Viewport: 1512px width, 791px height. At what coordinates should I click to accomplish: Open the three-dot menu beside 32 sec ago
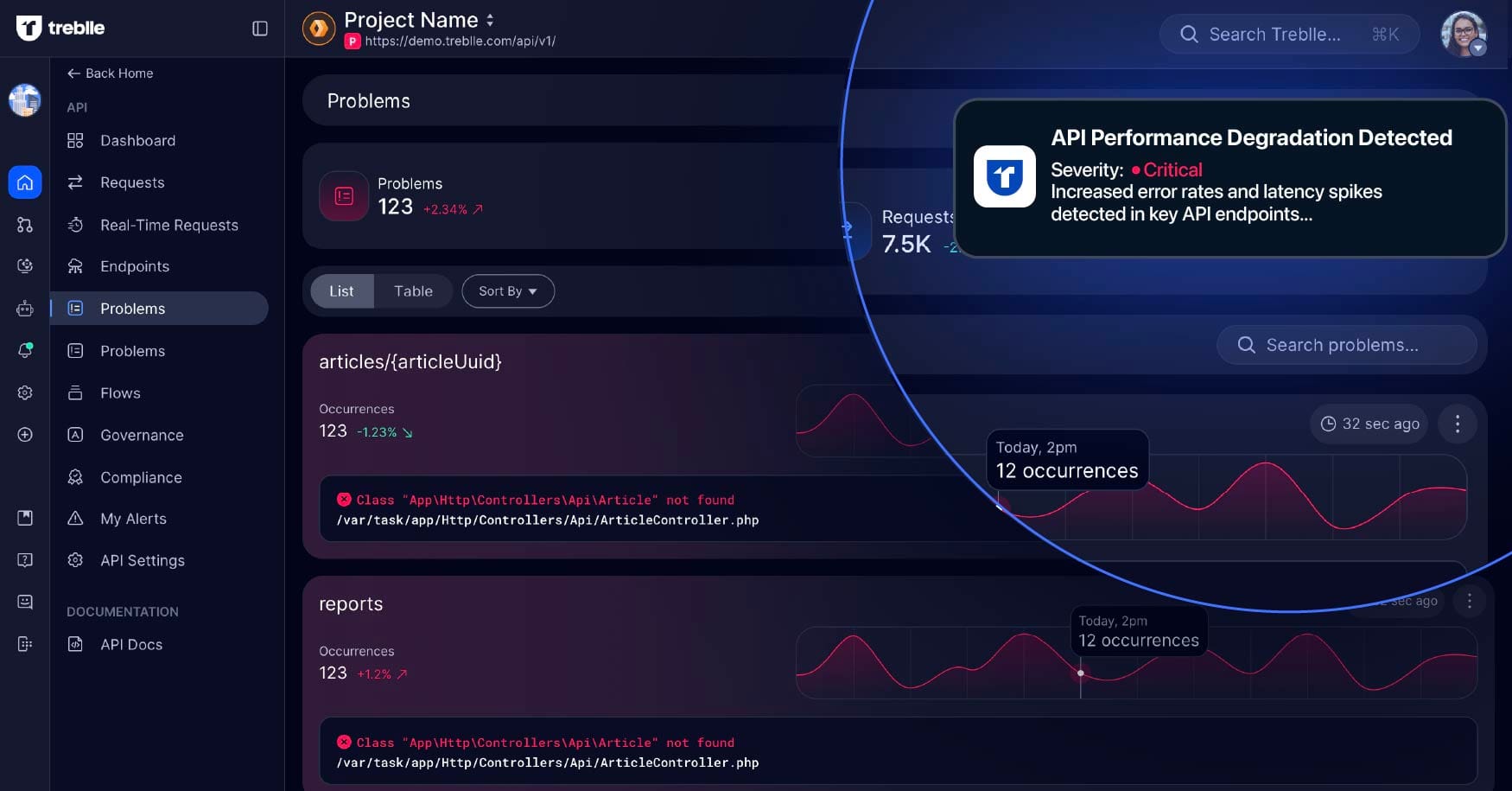(1457, 424)
